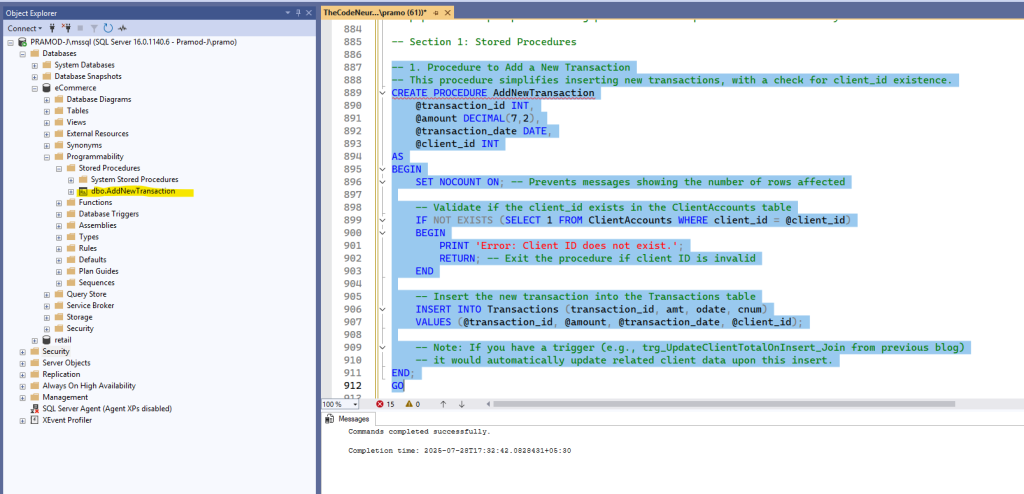Open the Connect dropdown in Object Explorer

pos(25,28)
